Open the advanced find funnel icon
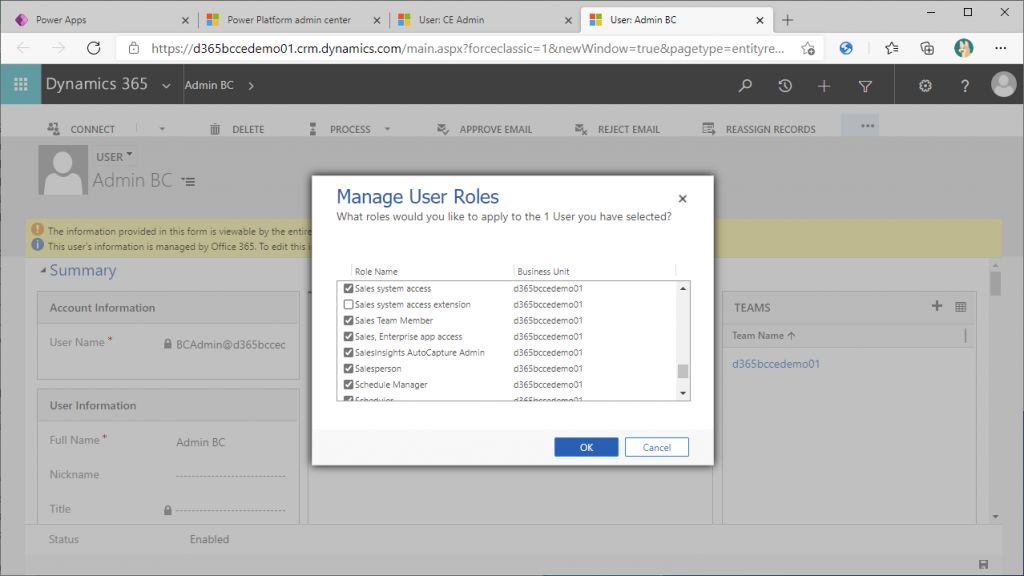 (x=865, y=86)
